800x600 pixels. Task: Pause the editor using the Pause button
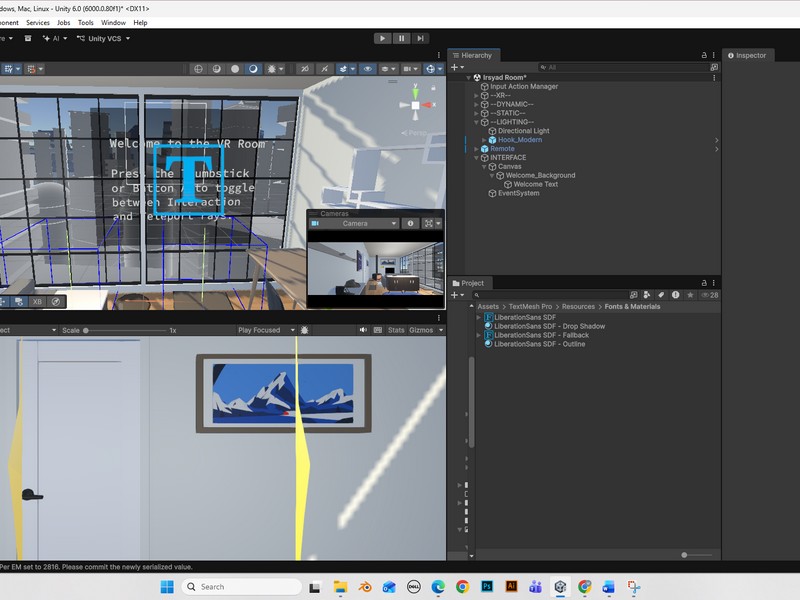click(x=402, y=38)
